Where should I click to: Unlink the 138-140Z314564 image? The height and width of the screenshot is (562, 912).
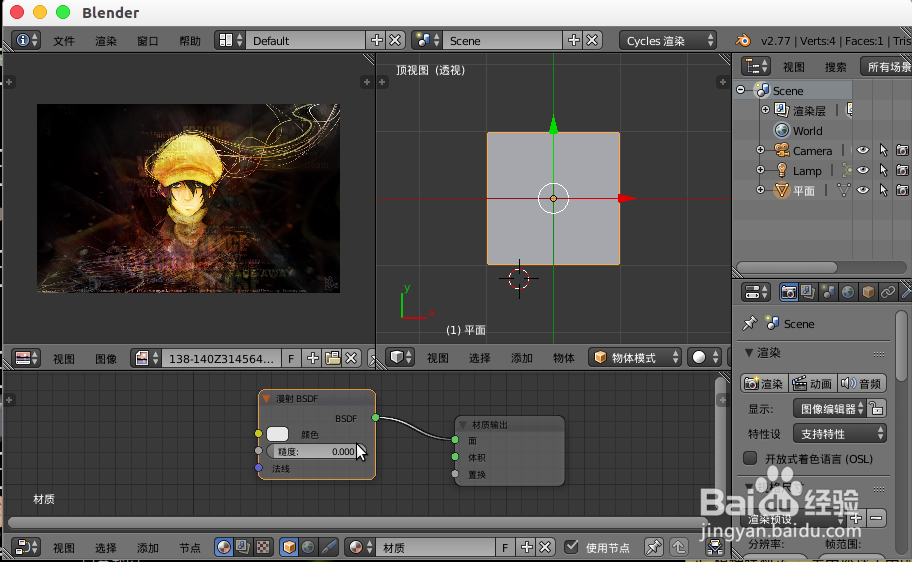tap(351, 358)
